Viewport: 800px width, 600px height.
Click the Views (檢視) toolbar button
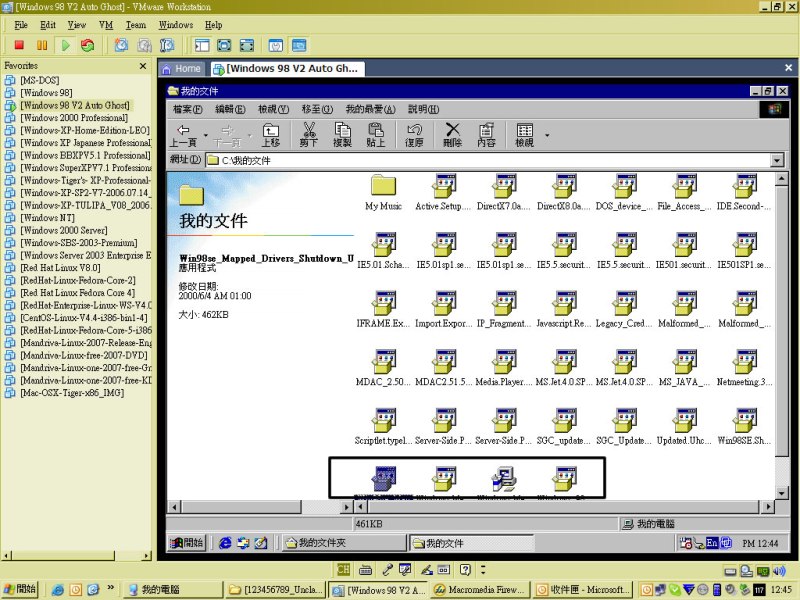(524, 136)
